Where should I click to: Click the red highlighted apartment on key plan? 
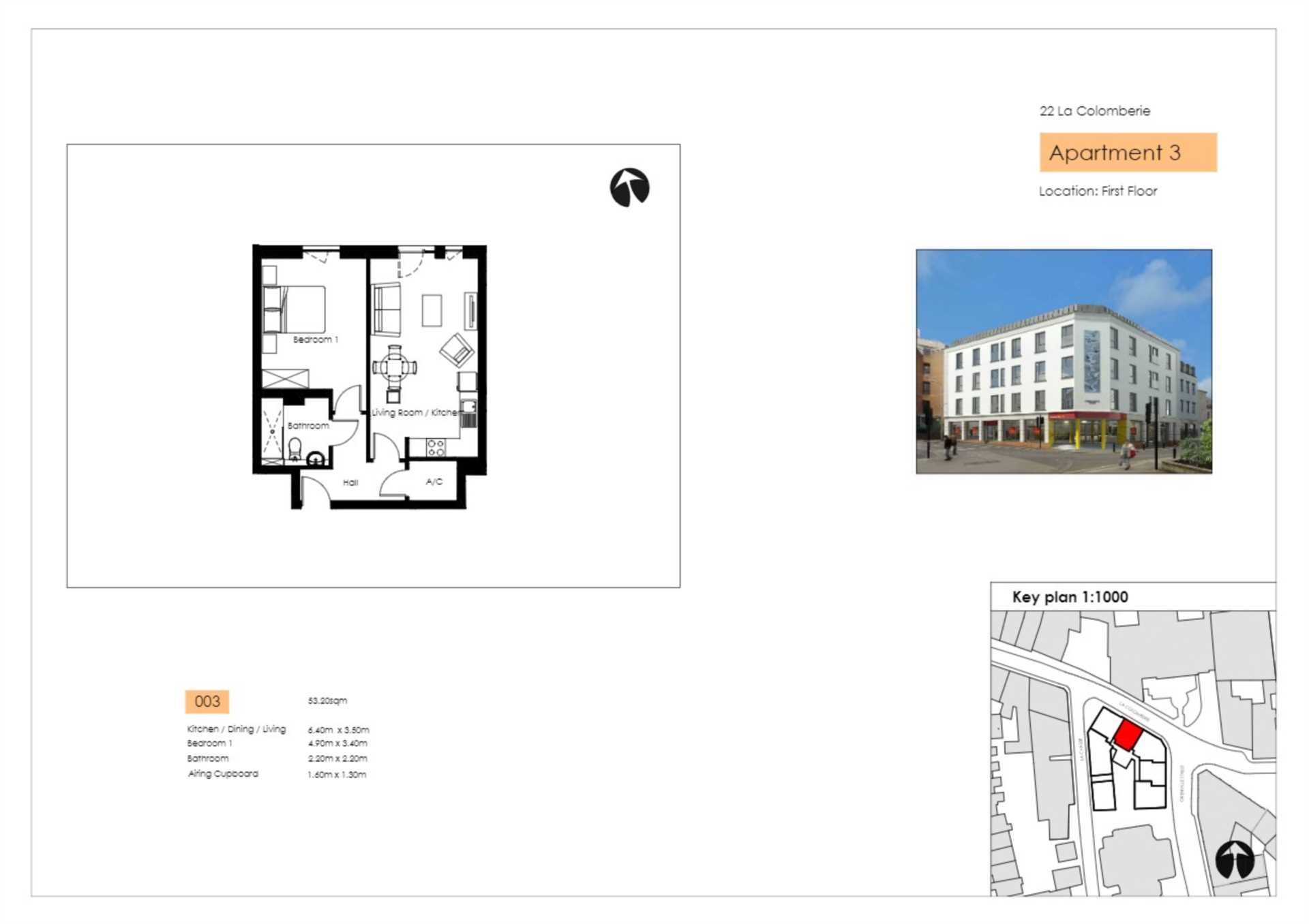1128,736
